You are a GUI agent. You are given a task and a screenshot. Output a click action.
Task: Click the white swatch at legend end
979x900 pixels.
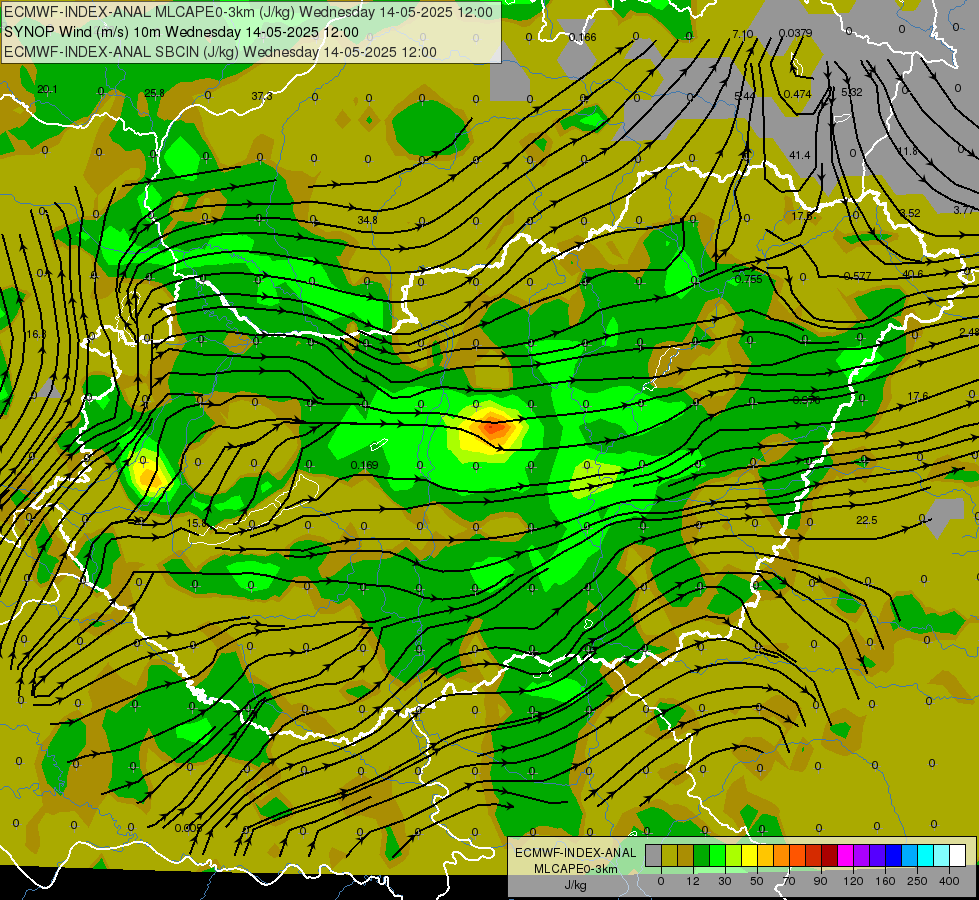point(957,856)
